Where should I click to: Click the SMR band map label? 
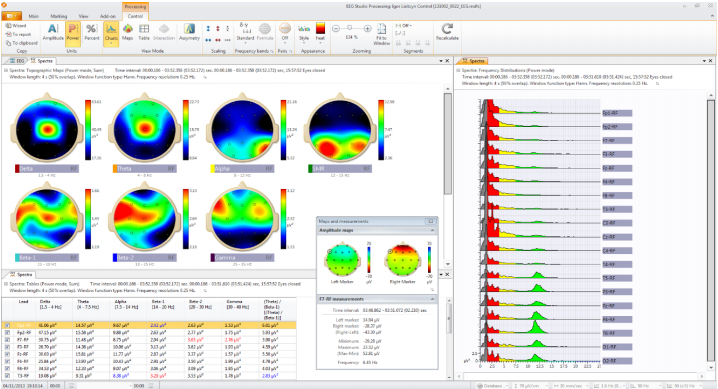click(340, 169)
